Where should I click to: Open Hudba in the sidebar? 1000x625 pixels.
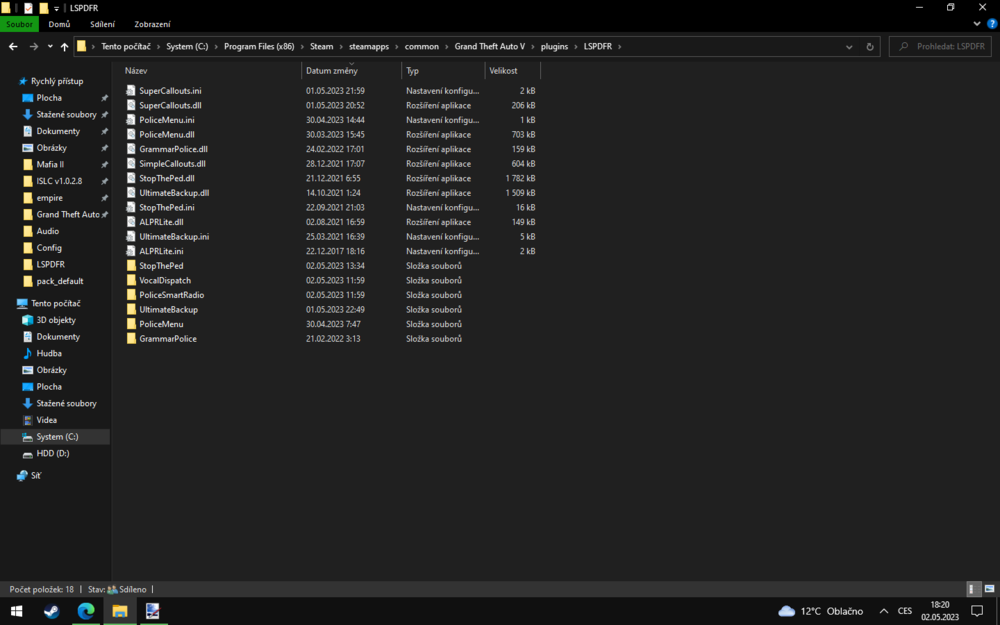[48, 353]
